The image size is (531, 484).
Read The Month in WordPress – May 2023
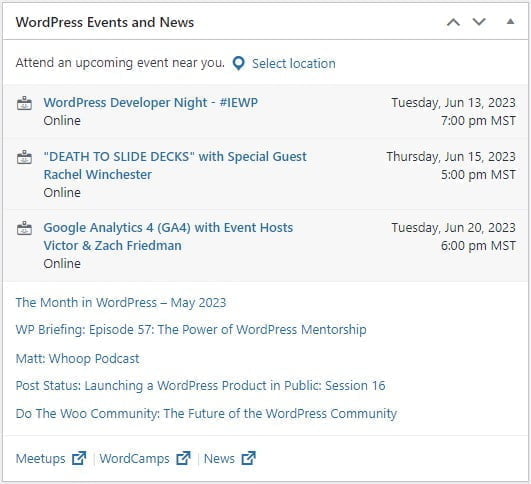tap(121, 302)
